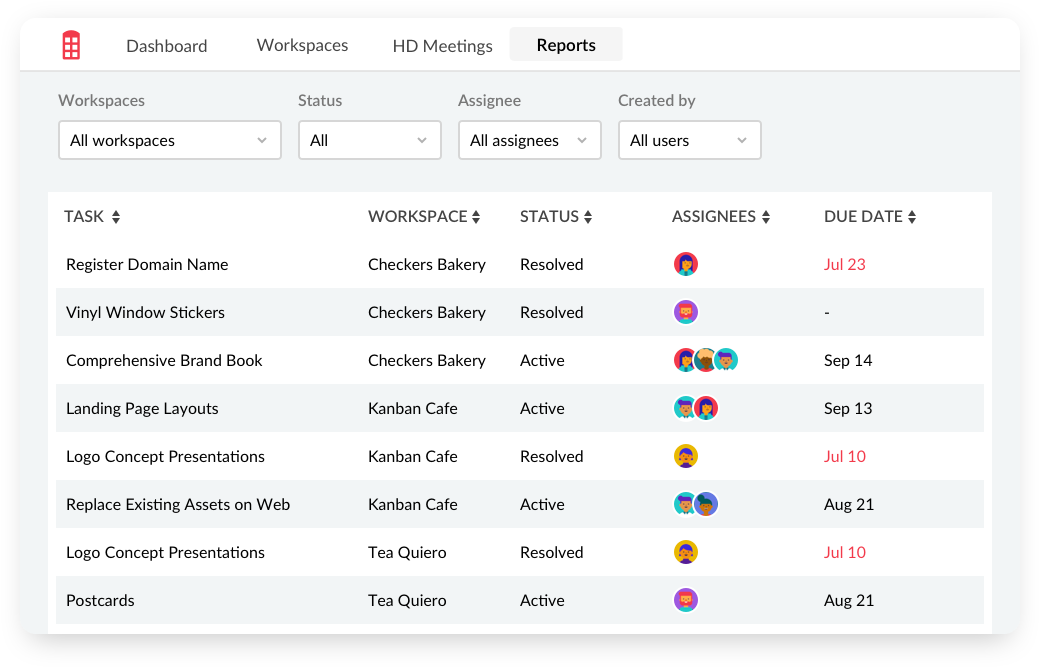Click assignee avatar on Postcards row
1040x668 pixels.
pyautogui.click(x=685, y=600)
